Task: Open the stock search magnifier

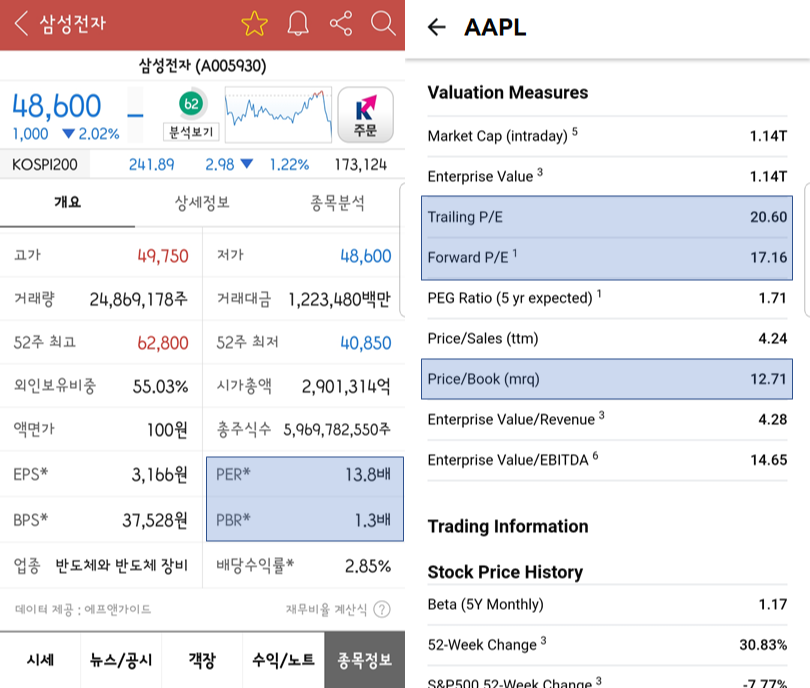Action: 383,24
